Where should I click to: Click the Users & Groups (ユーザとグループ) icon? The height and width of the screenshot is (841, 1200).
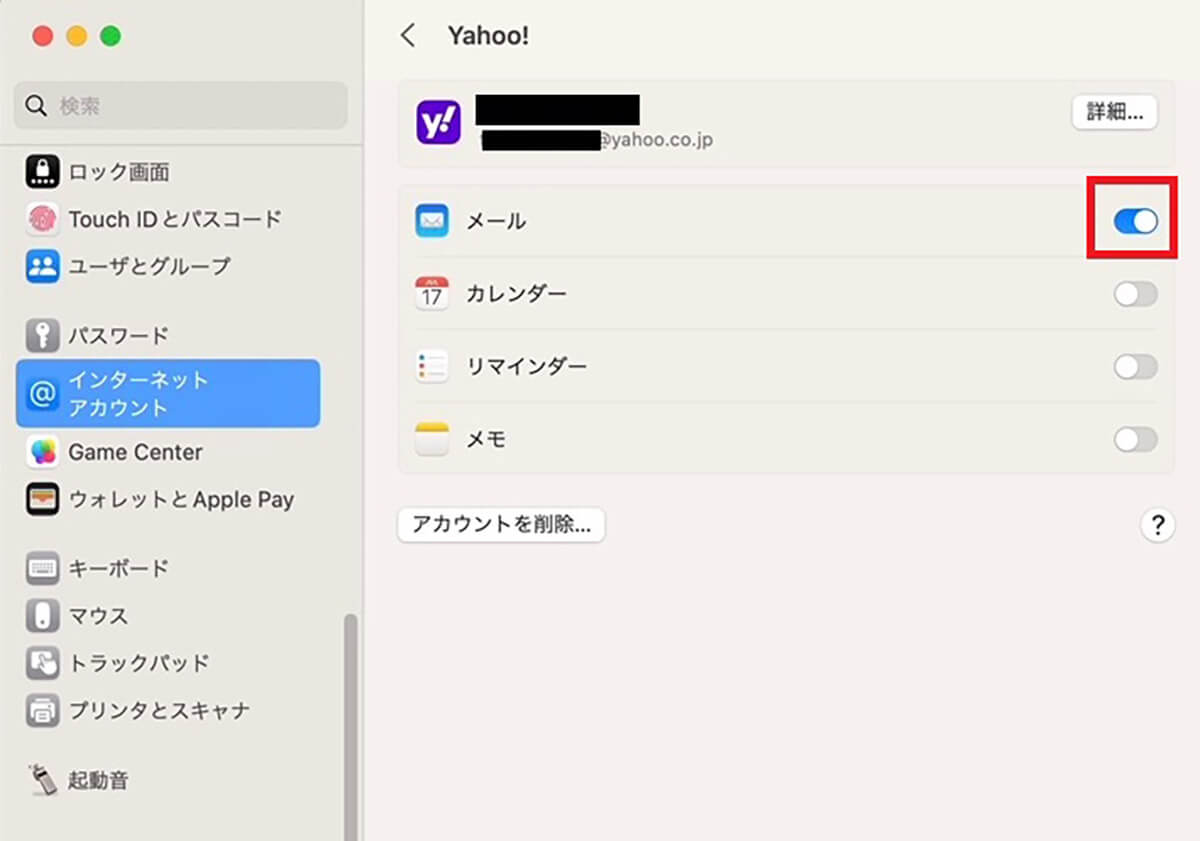(42, 266)
